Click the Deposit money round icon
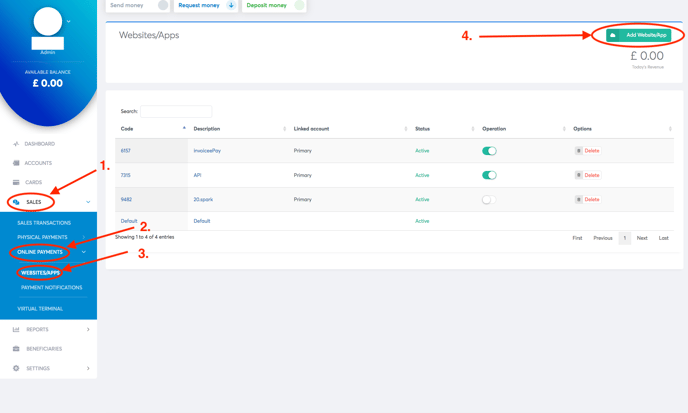 (299, 5)
